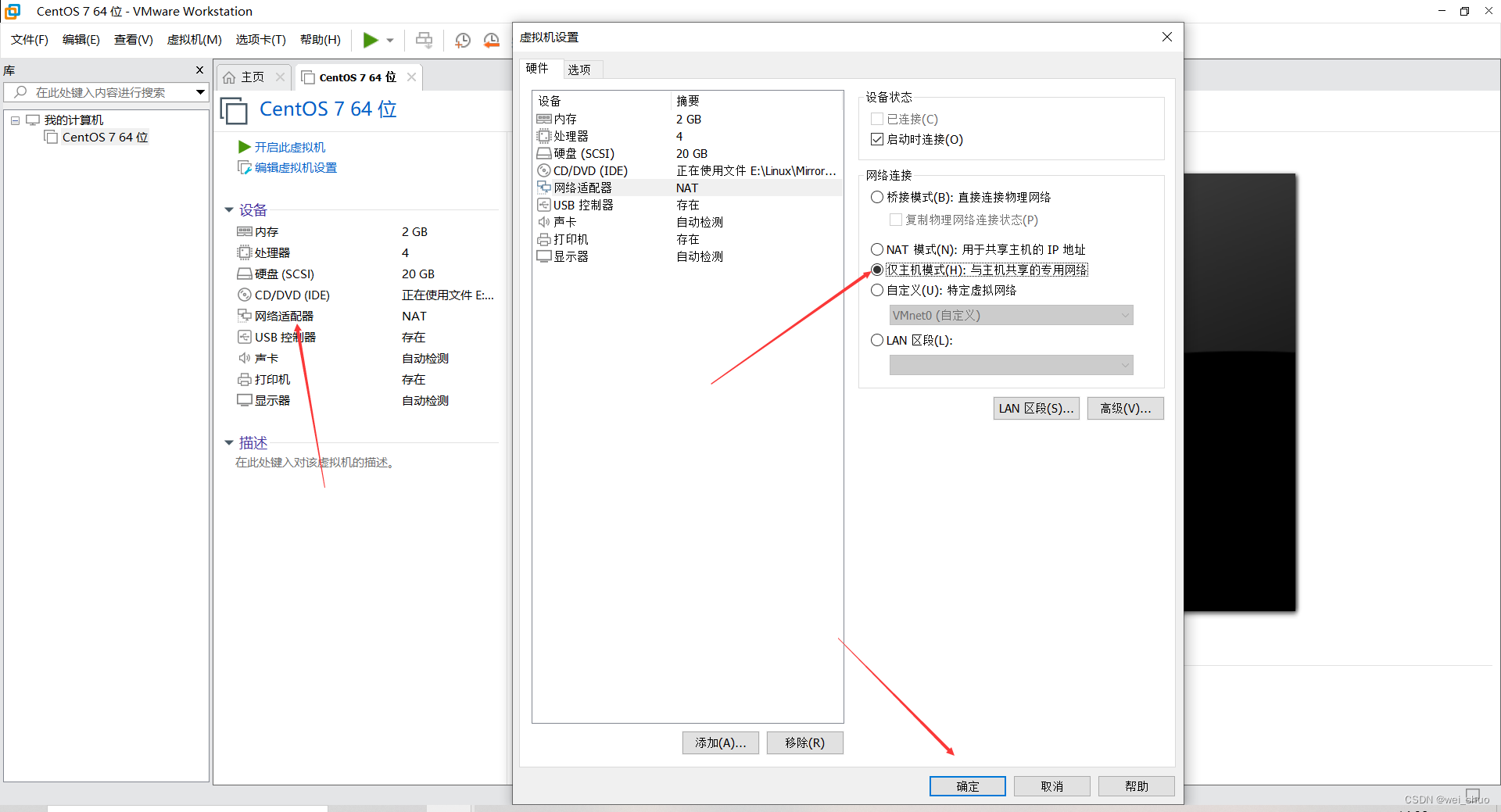Select 内存 row icon in settings dialog
1501x812 pixels.
pyautogui.click(x=544, y=119)
